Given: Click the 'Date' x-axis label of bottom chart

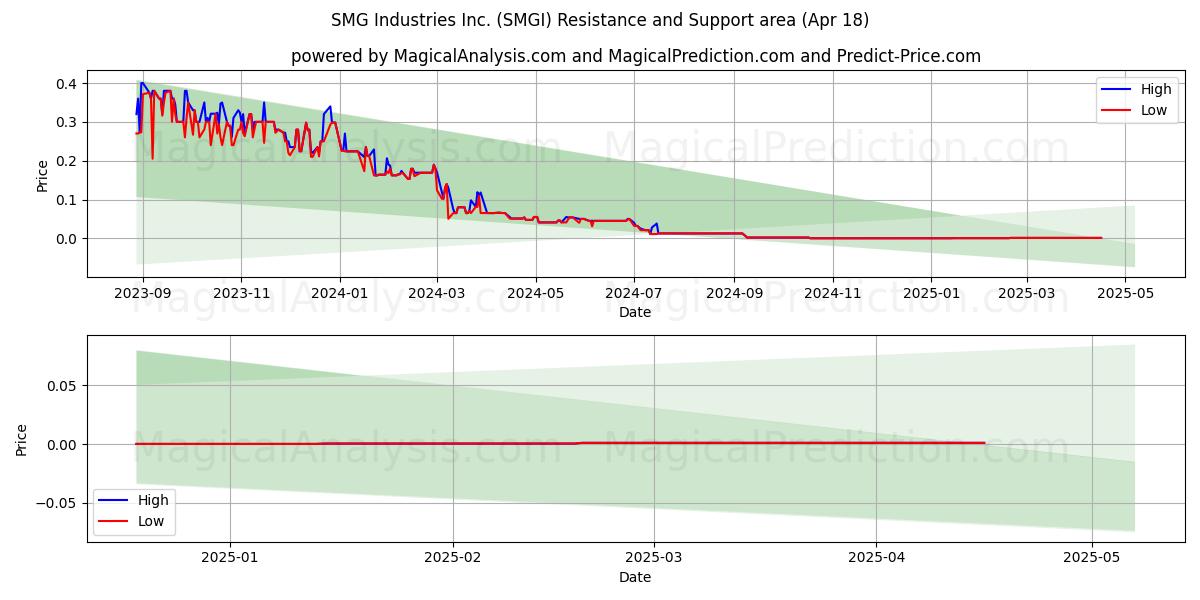Looking at the screenshot, I should click(x=635, y=578).
